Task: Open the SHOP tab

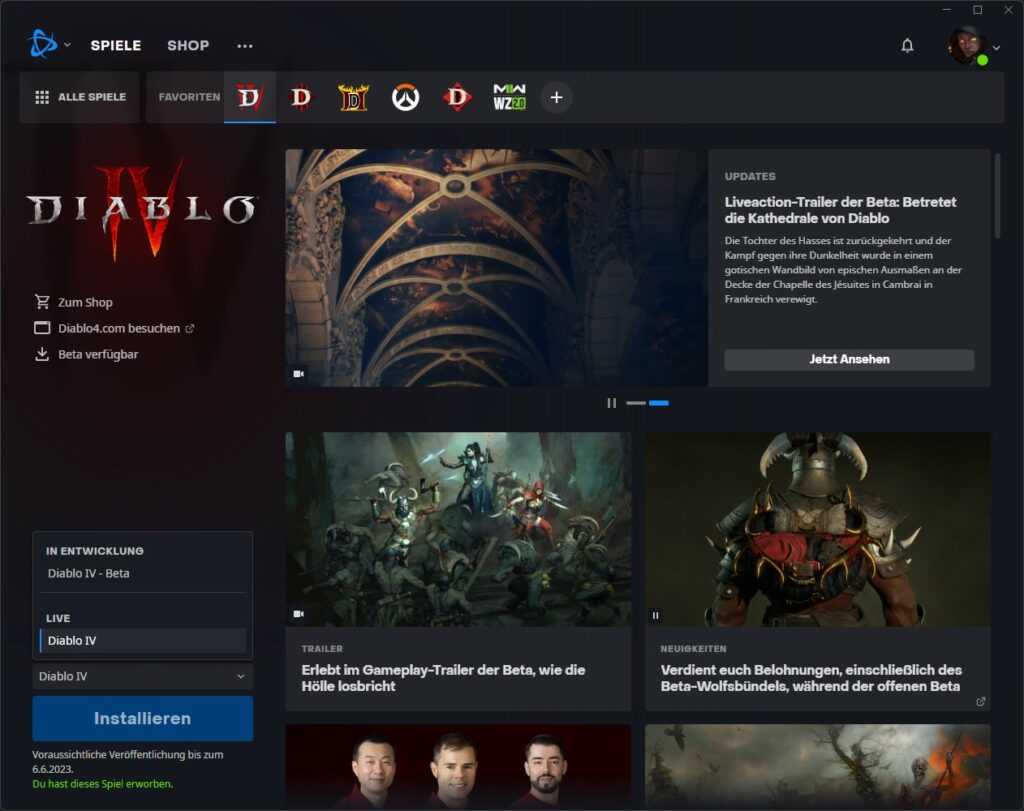Action: click(x=188, y=45)
